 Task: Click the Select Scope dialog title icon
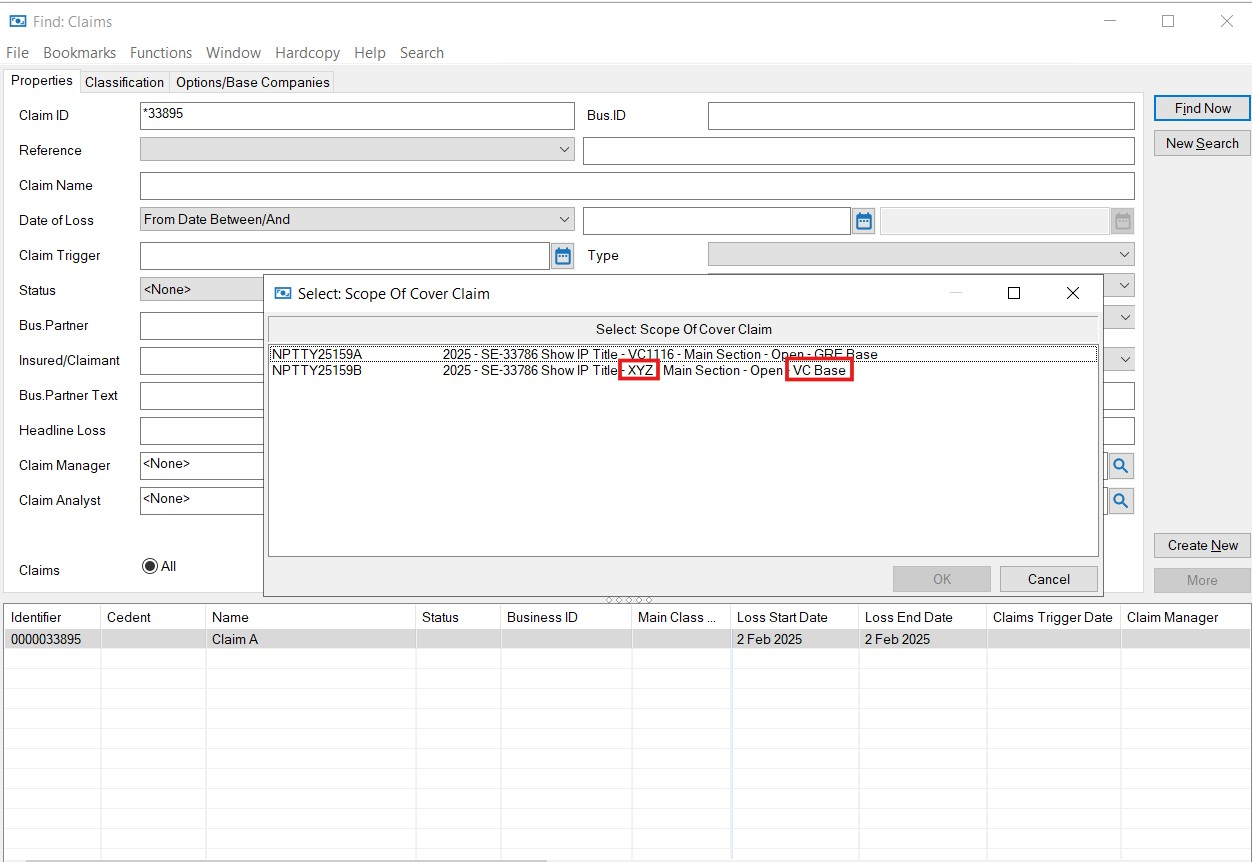coord(283,293)
